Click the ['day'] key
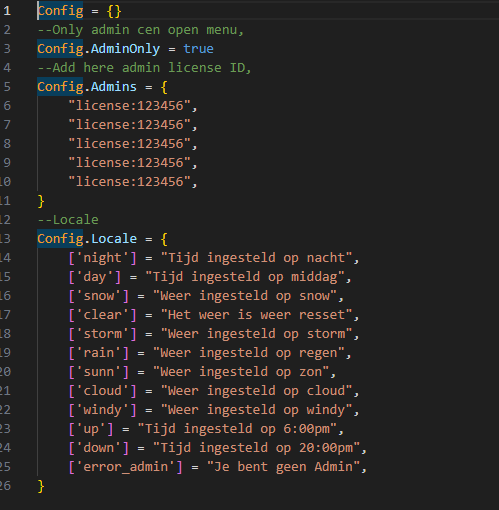 pyautogui.click(x=95, y=277)
